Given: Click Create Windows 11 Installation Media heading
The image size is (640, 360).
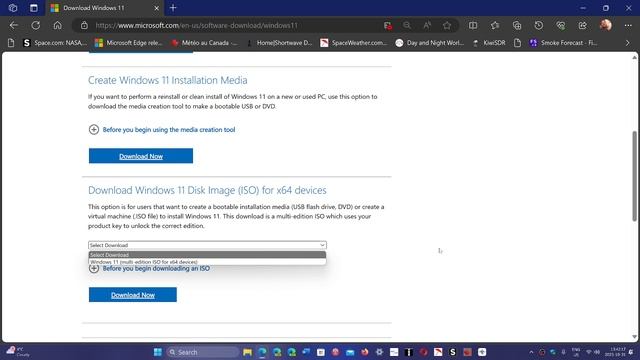Looking at the screenshot, I should (168, 80).
